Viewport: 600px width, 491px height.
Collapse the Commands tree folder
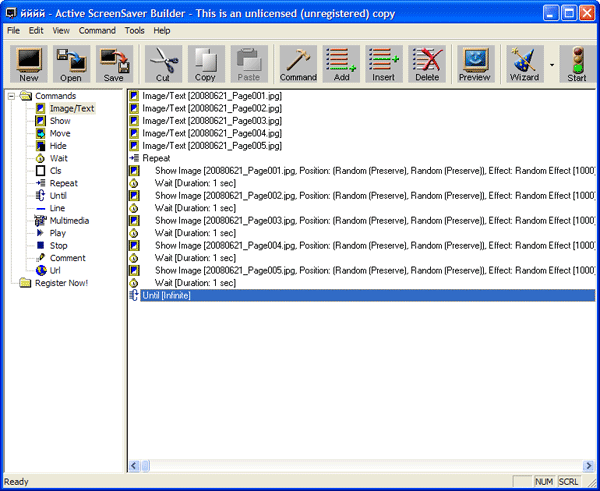(11, 96)
